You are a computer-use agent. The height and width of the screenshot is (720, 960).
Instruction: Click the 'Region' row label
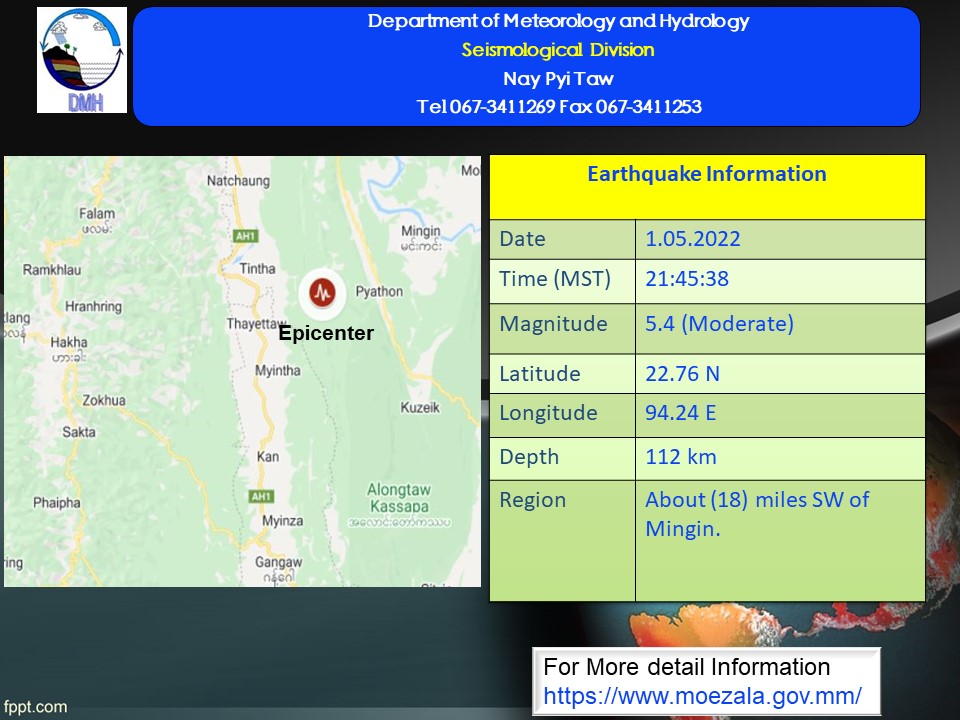tap(533, 500)
